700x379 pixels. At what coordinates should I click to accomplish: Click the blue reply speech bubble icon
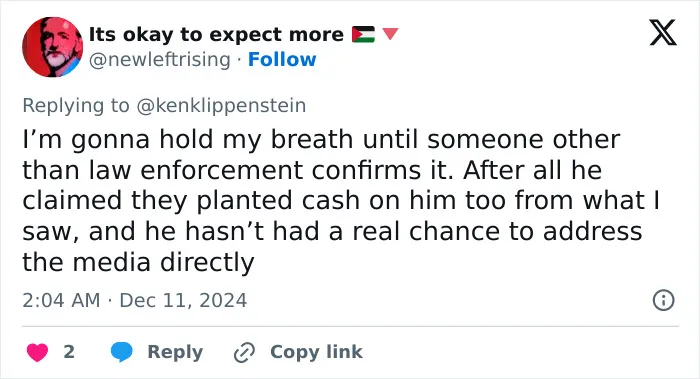tap(121, 352)
